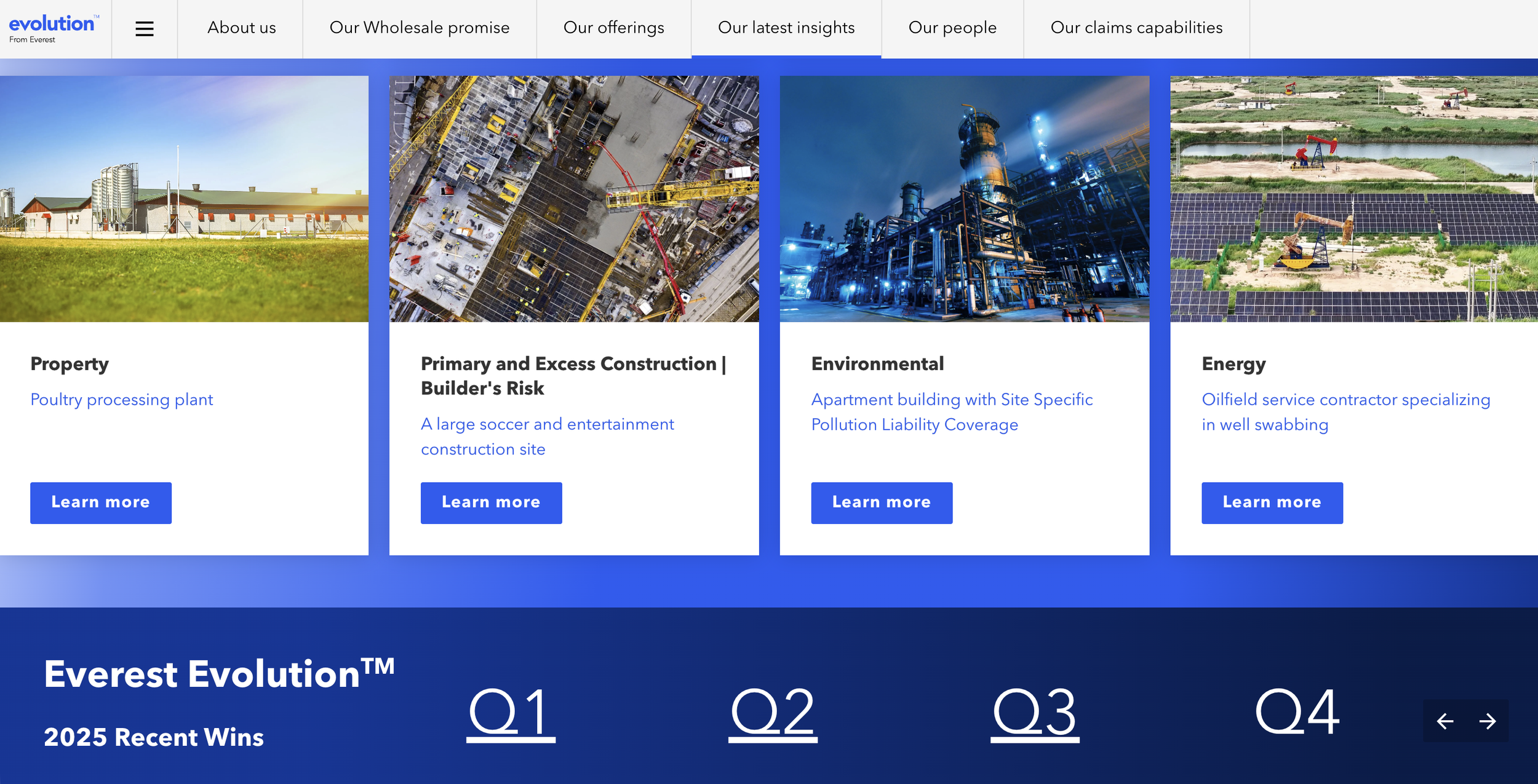Open Our Wholesale promise menu item
The image size is (1538, 784).
419,28
